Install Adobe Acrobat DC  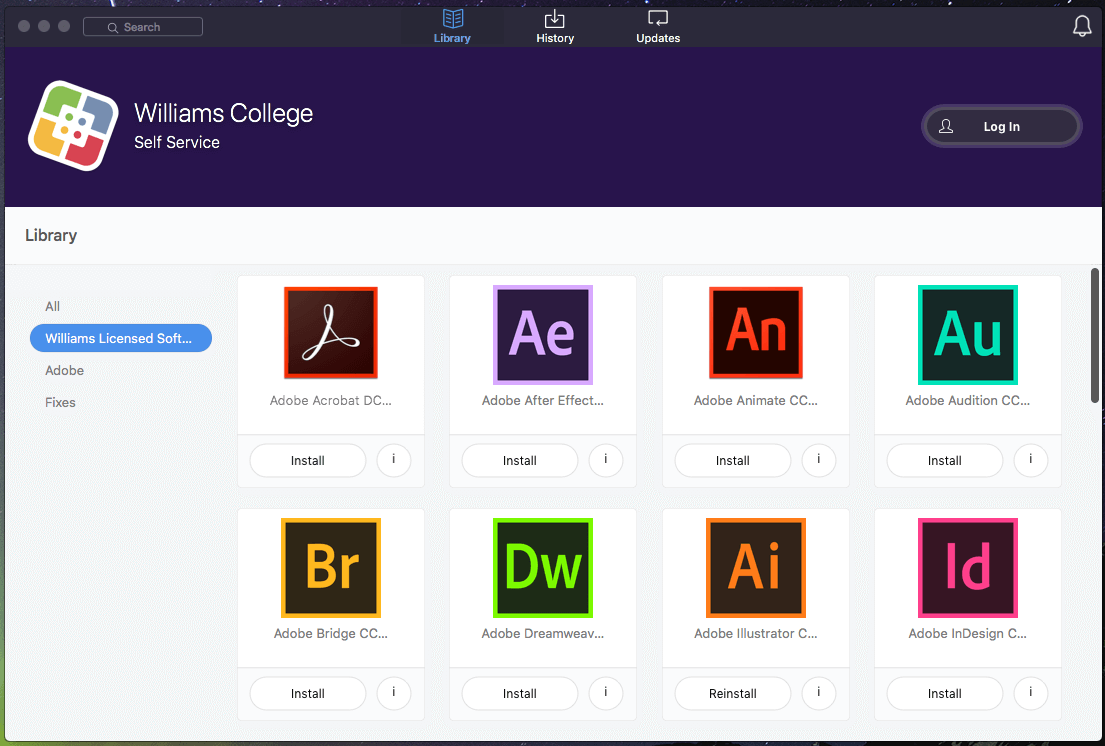(308, 460)
